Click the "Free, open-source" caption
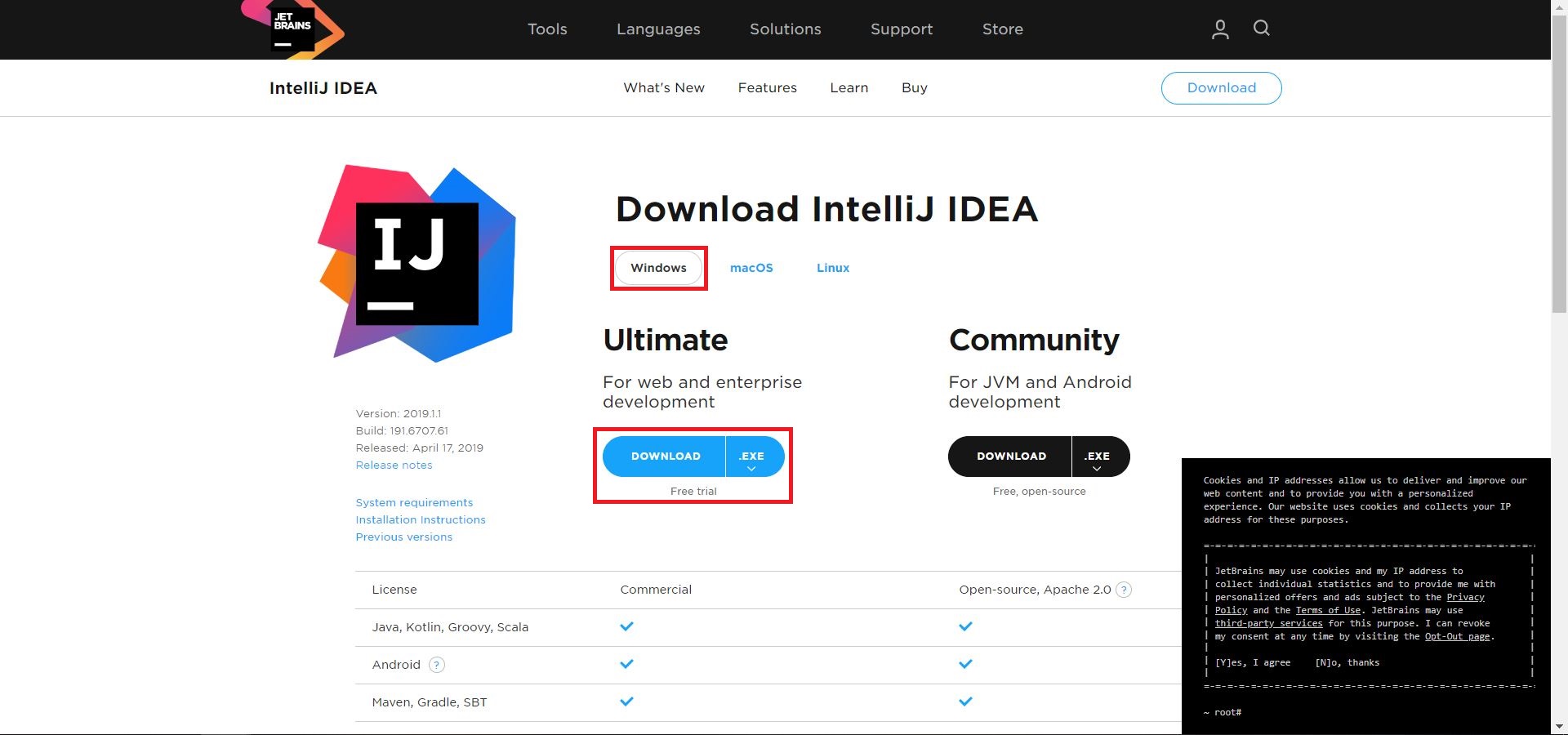The image size is (1568, 735). tap(1039, 492)
